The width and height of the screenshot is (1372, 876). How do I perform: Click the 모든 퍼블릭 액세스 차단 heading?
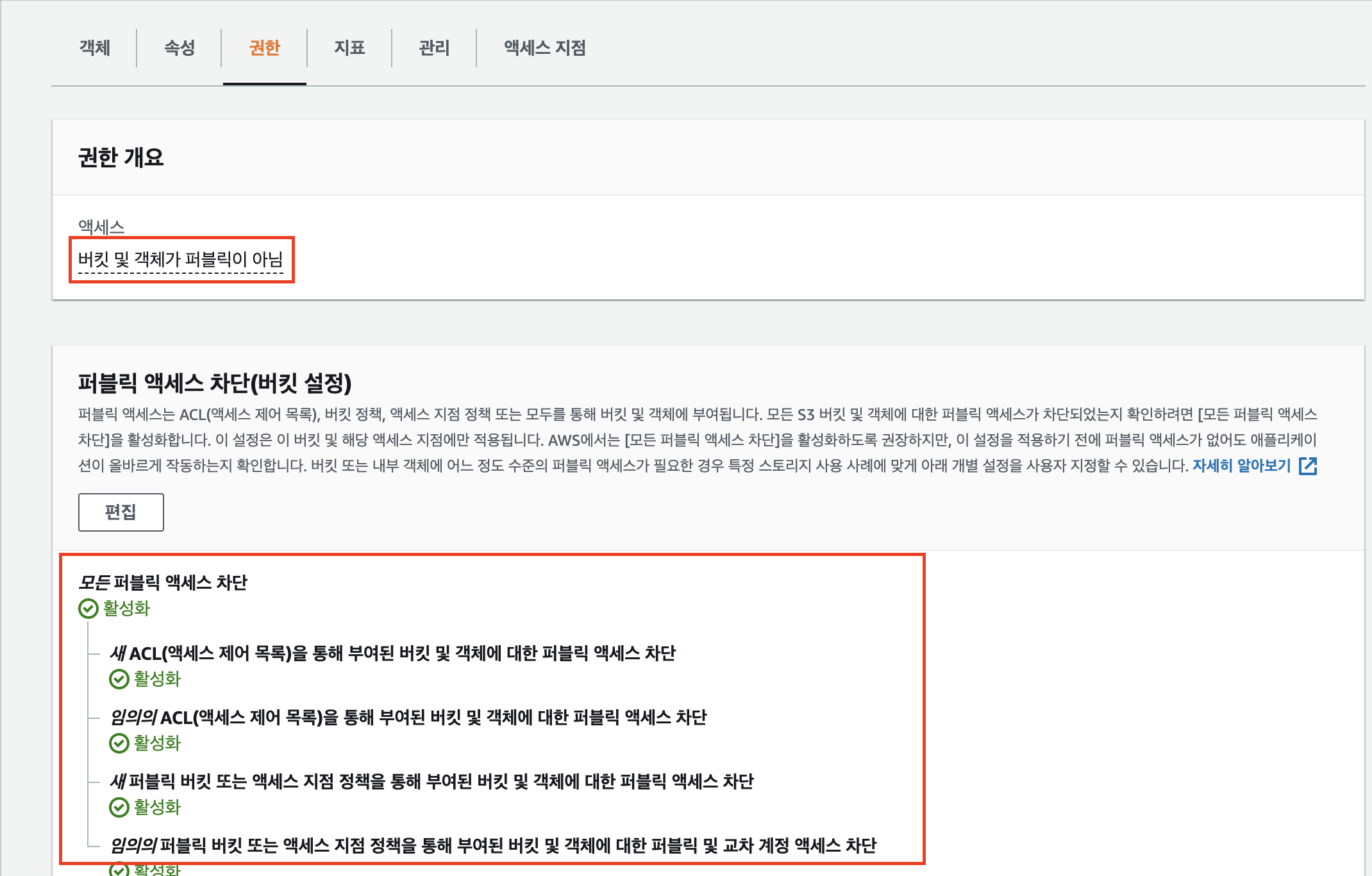coord(163,582)
